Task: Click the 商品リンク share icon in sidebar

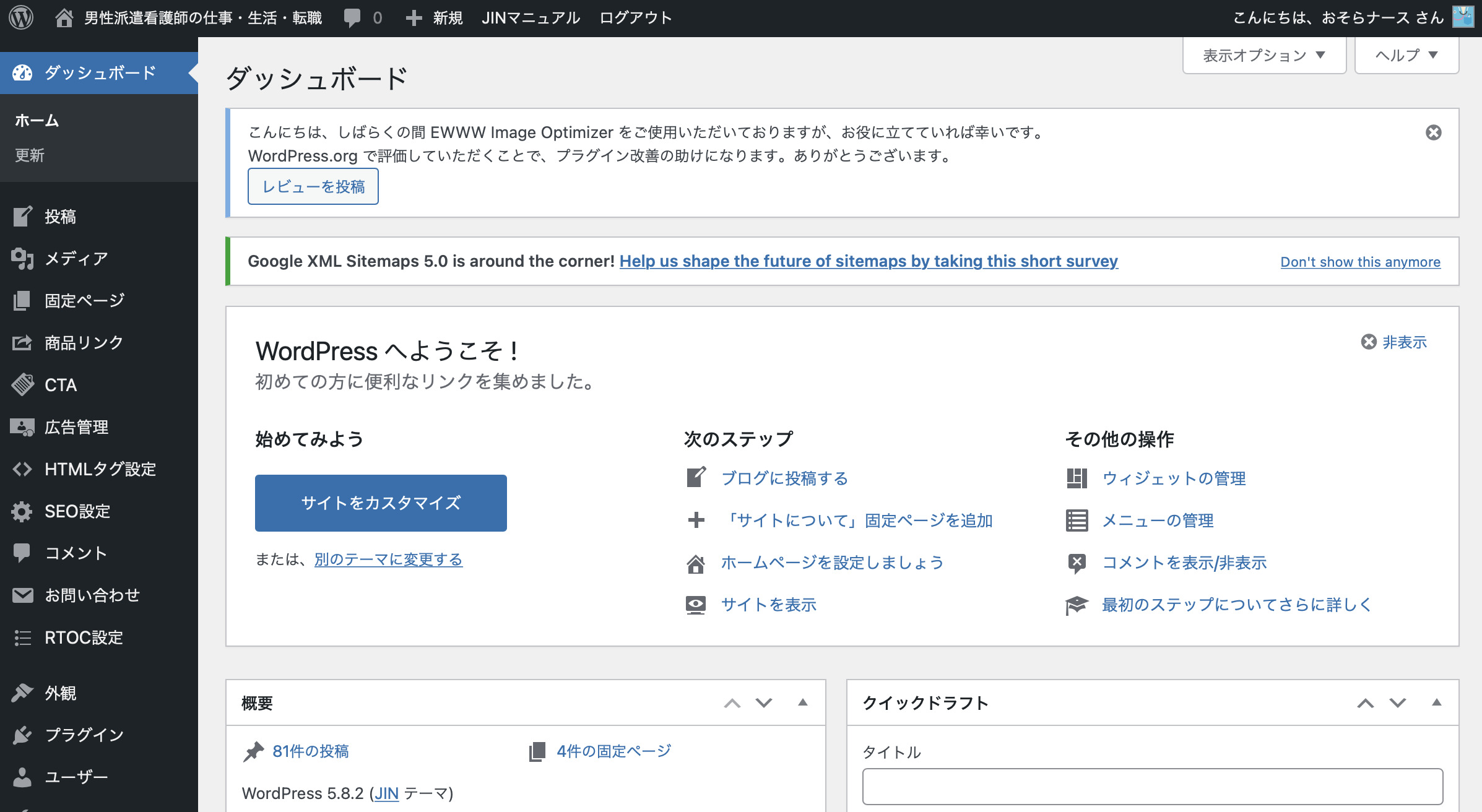Action: coord(22,343)
